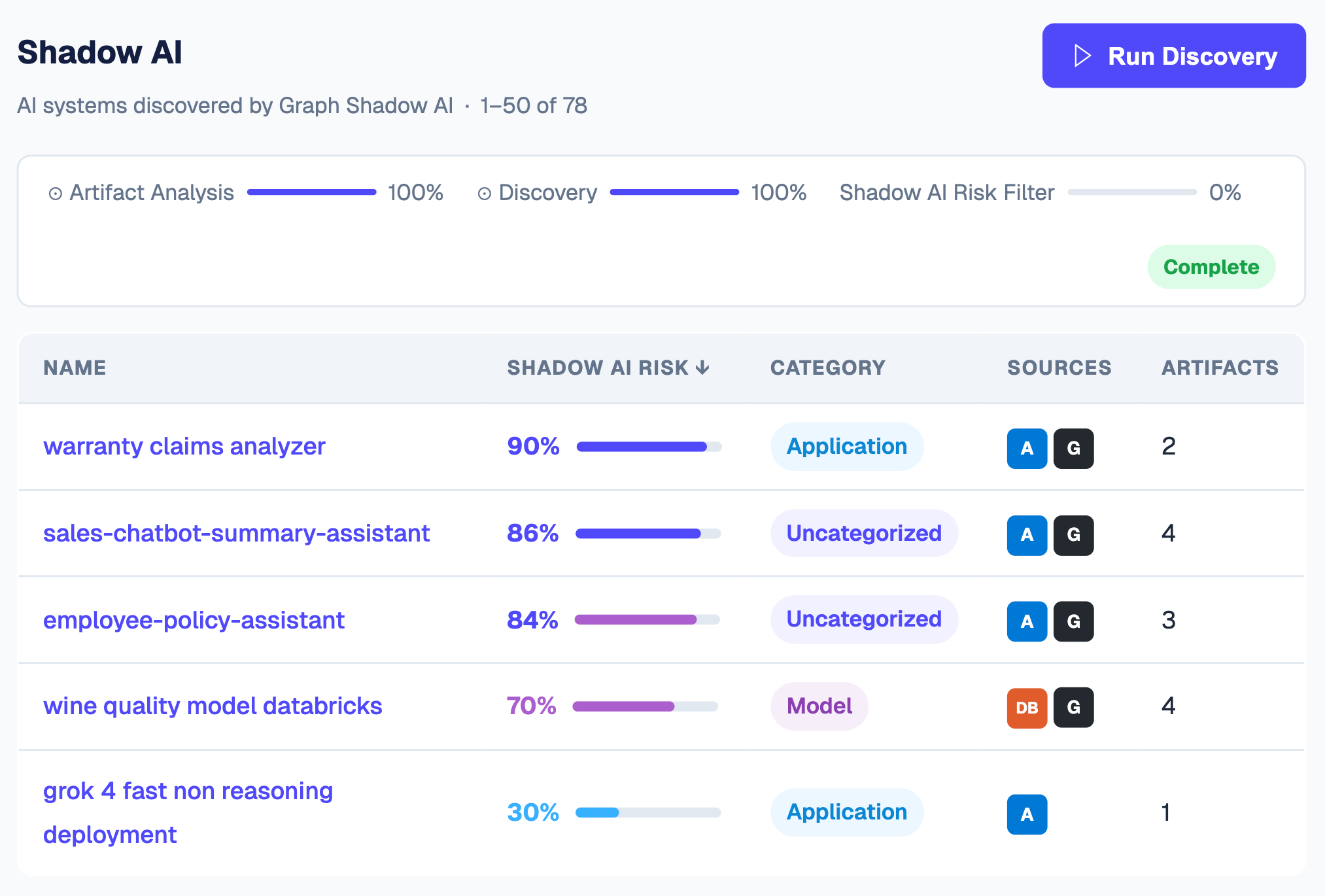Image resolution: width=1325 pixels, height=896 pixels.
Task: Click the Discovery status circle icon
Action: 484,194
